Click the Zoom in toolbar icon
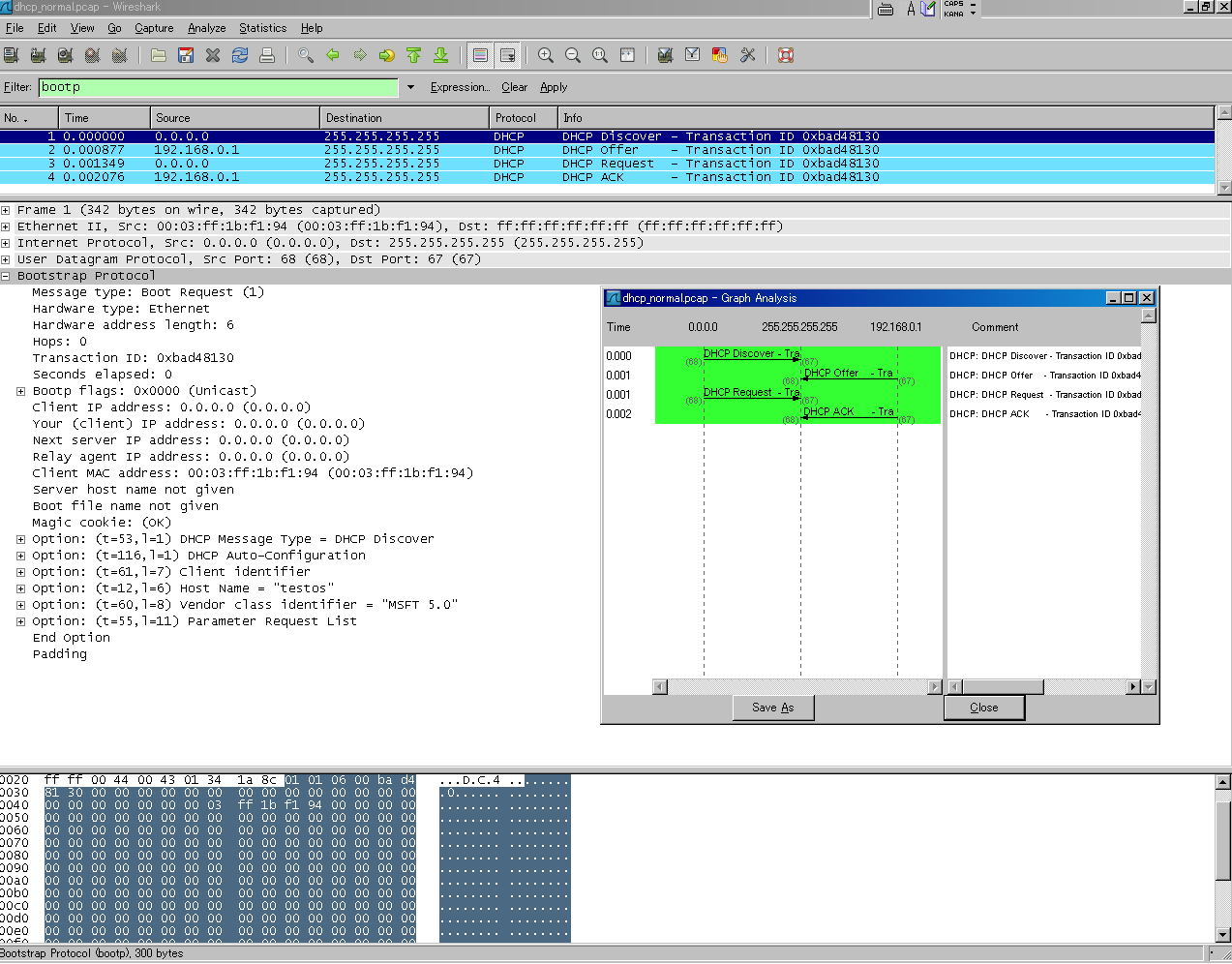 click(546, 55)
